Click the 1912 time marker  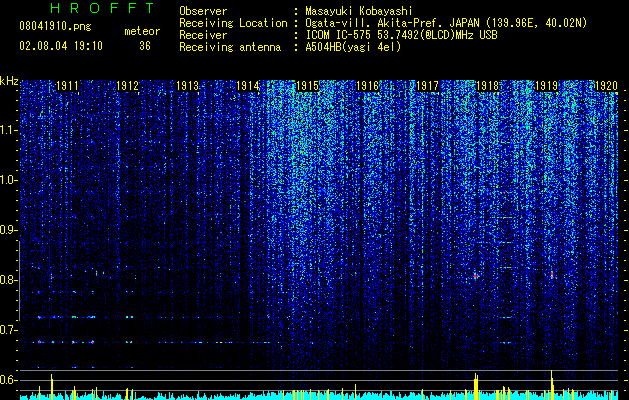[128, 86]
